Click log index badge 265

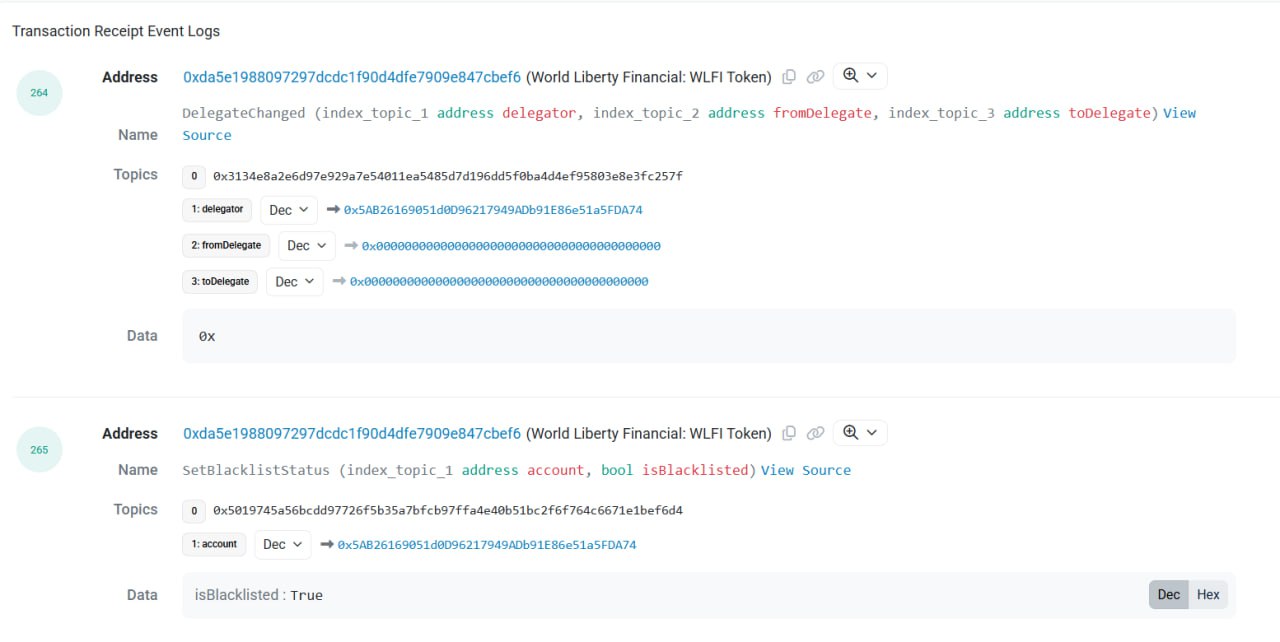click(x=39, y=450)
